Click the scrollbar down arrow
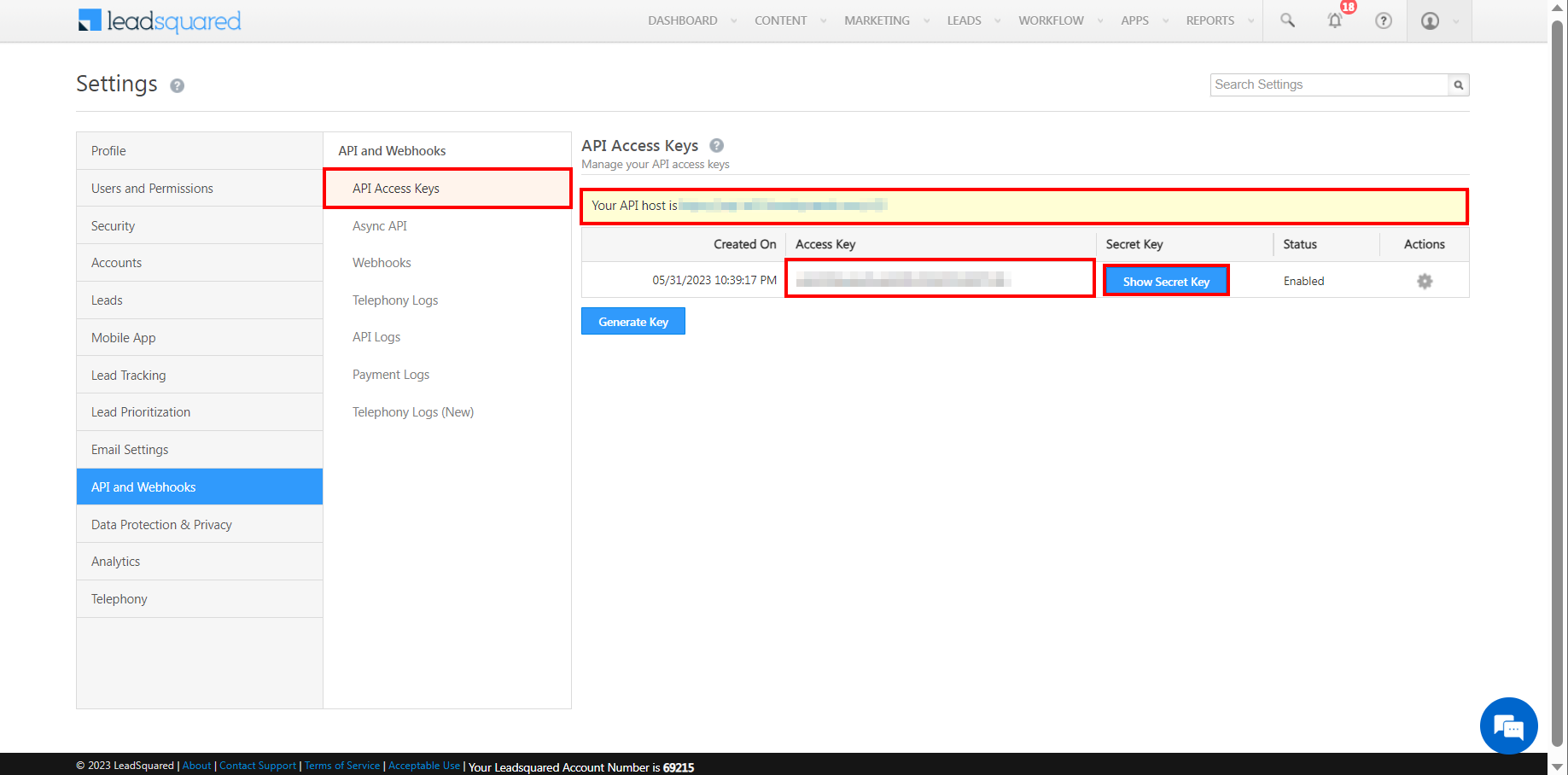Screen dimensions: 1568x775 (x=1558, y=766)
